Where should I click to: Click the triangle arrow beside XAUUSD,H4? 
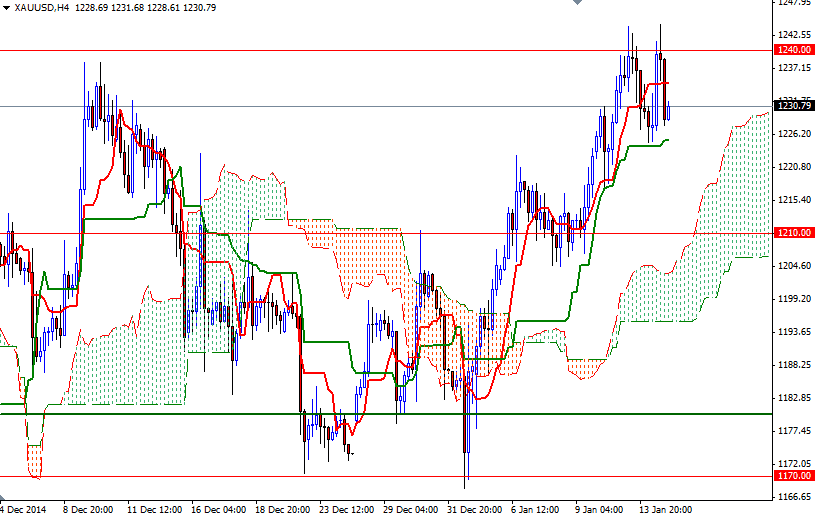tap(6, 7)
